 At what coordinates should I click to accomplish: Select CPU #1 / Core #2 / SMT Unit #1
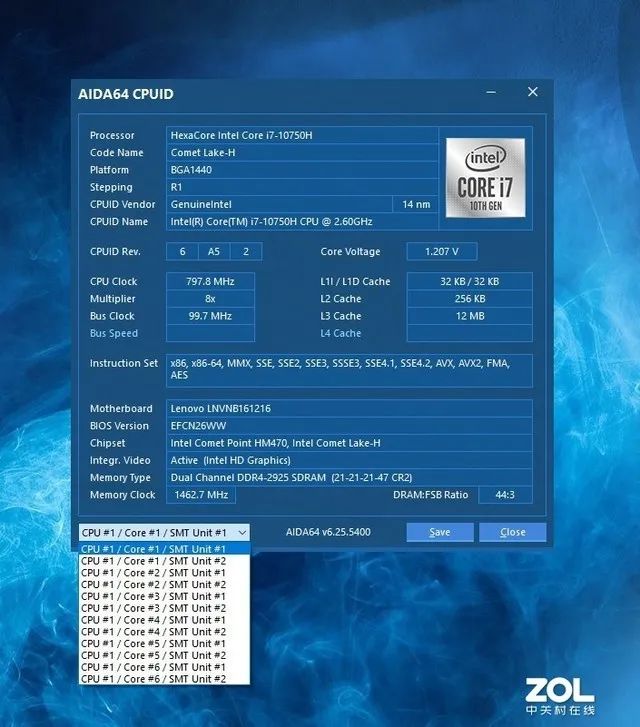[x=164, y=573]
